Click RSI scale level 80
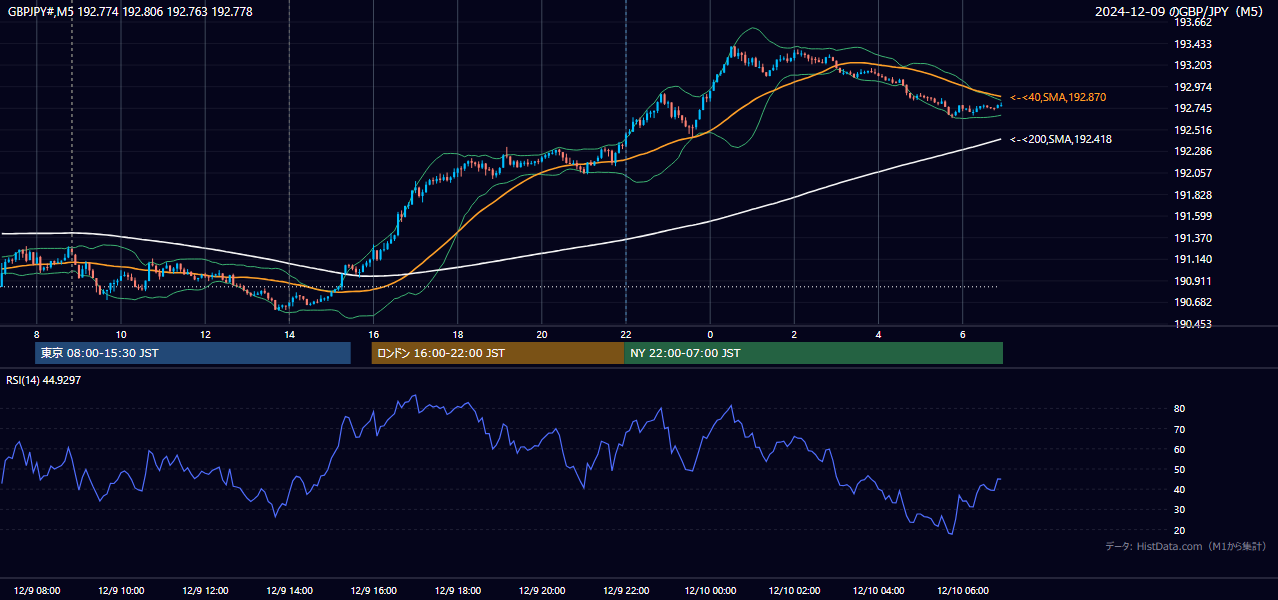 pos(1179,409)
